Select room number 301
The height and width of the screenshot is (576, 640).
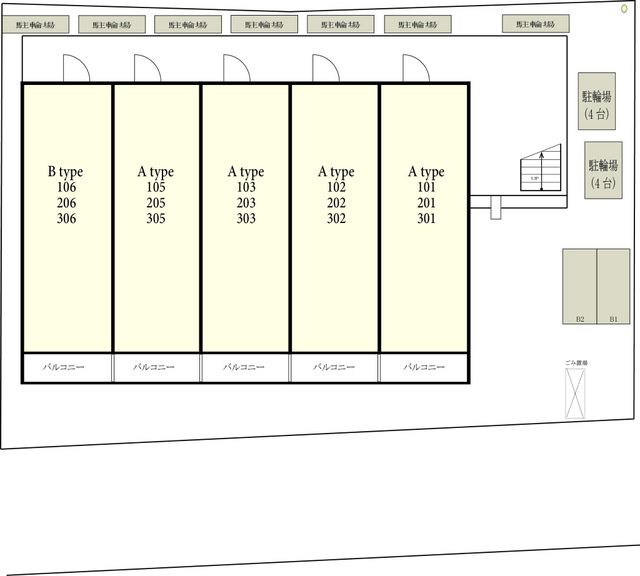(x=427, y=218)
